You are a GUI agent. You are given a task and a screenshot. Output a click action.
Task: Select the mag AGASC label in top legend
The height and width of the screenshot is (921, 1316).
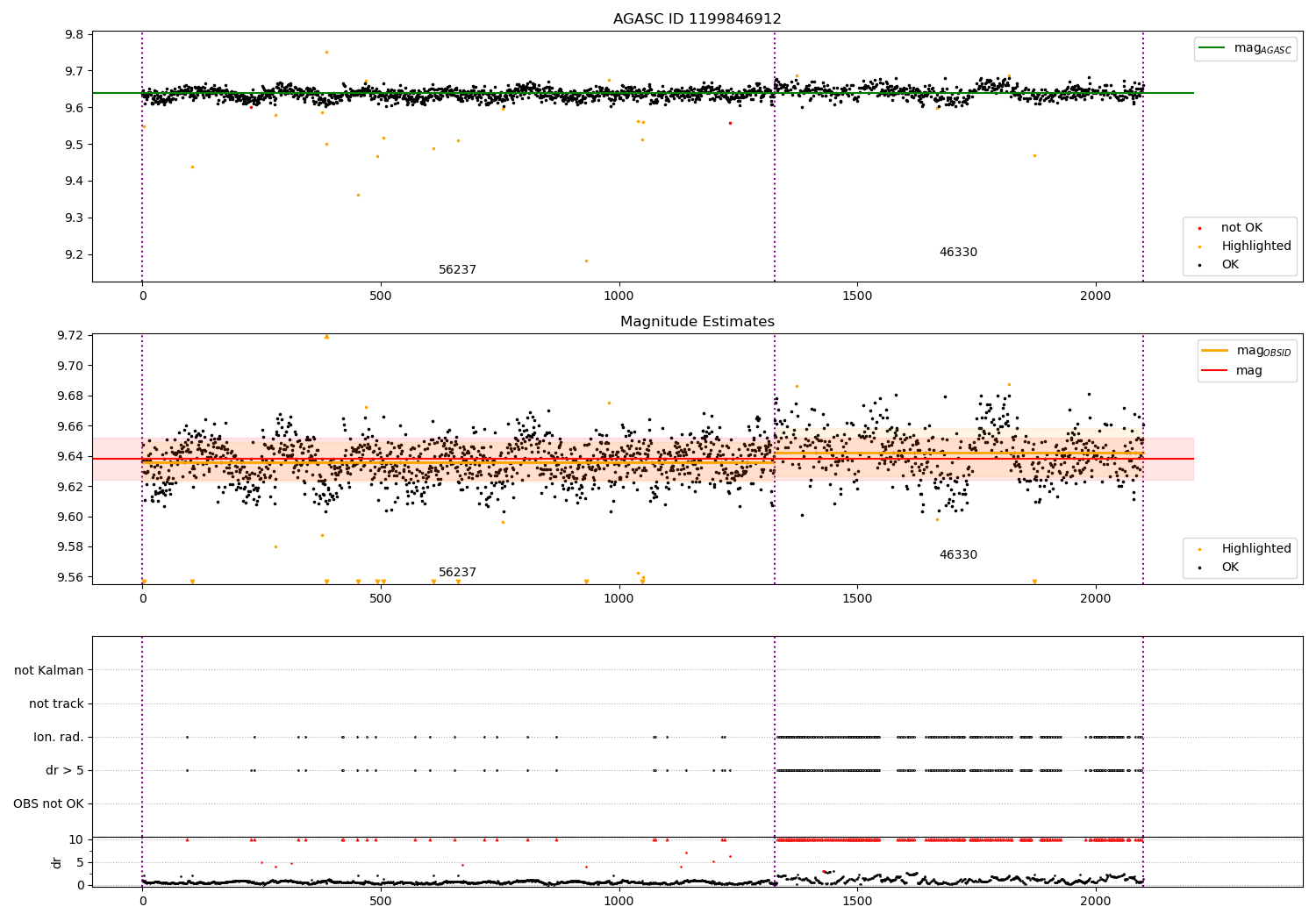coord(1262,48)
